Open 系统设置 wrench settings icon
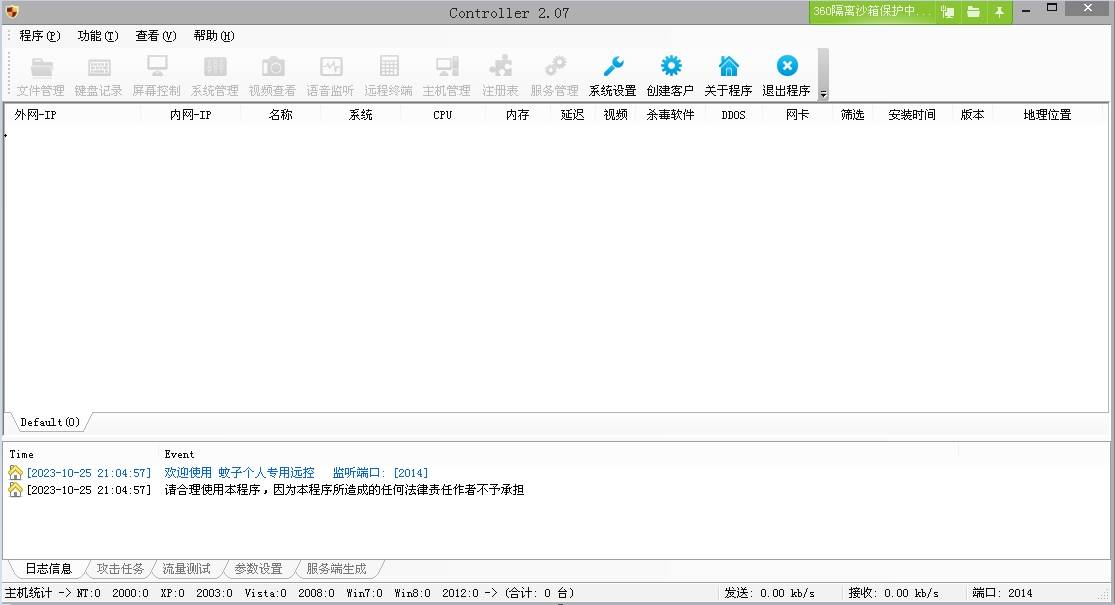The image size is (1115, 605). pyautogui.click(x=613, y=75)
